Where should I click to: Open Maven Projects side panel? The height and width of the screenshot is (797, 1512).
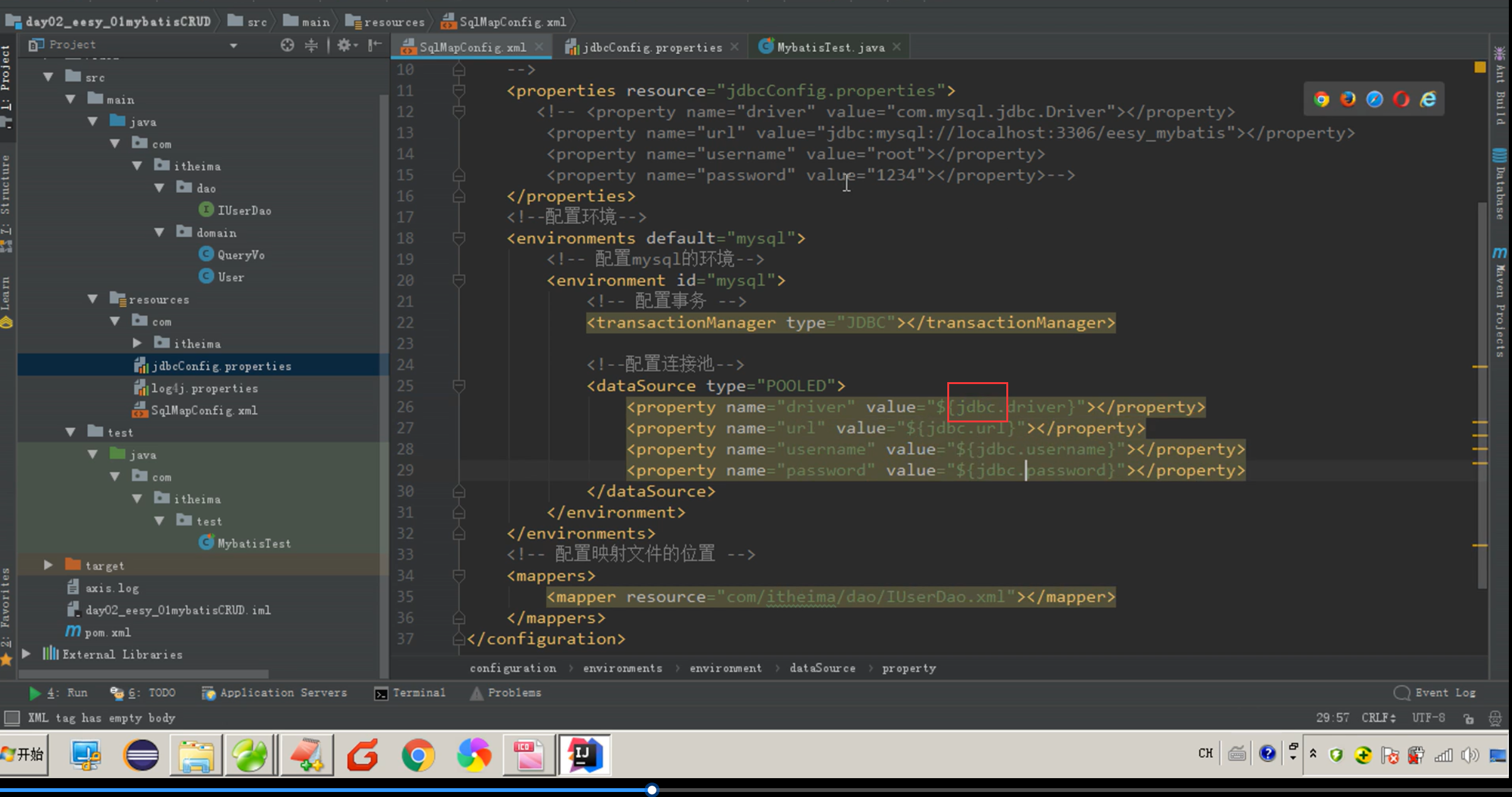1500,302
